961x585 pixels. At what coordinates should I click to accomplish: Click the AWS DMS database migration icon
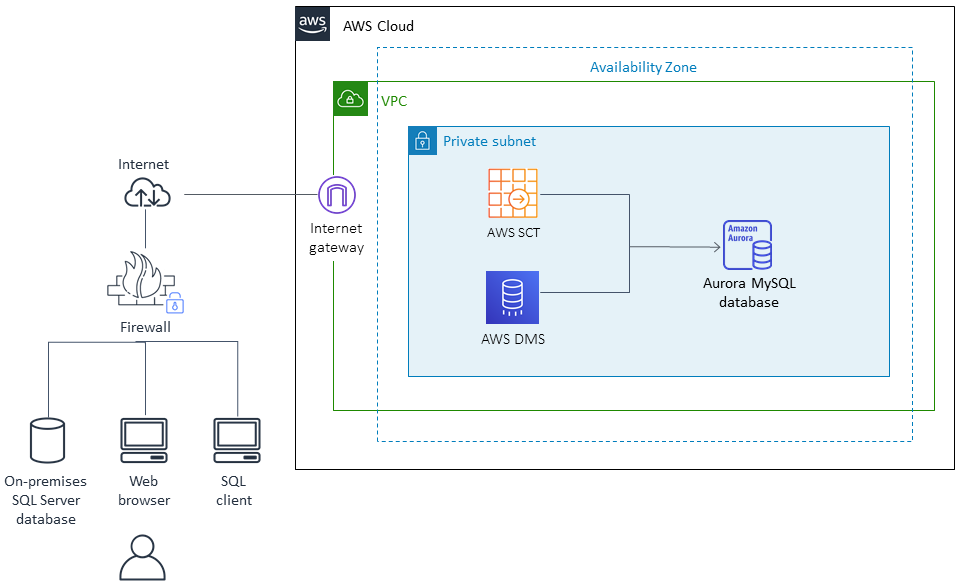pos(512,297)
